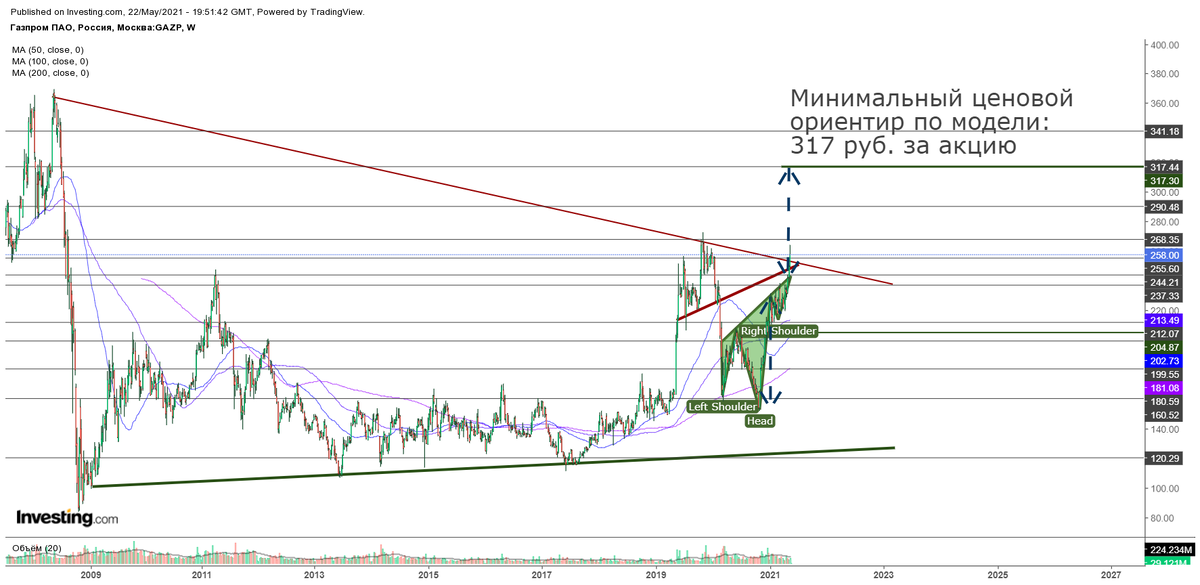Click the 360.00 price axis tick
This screenshot has width=1200, height=585.
[1167, 103]
